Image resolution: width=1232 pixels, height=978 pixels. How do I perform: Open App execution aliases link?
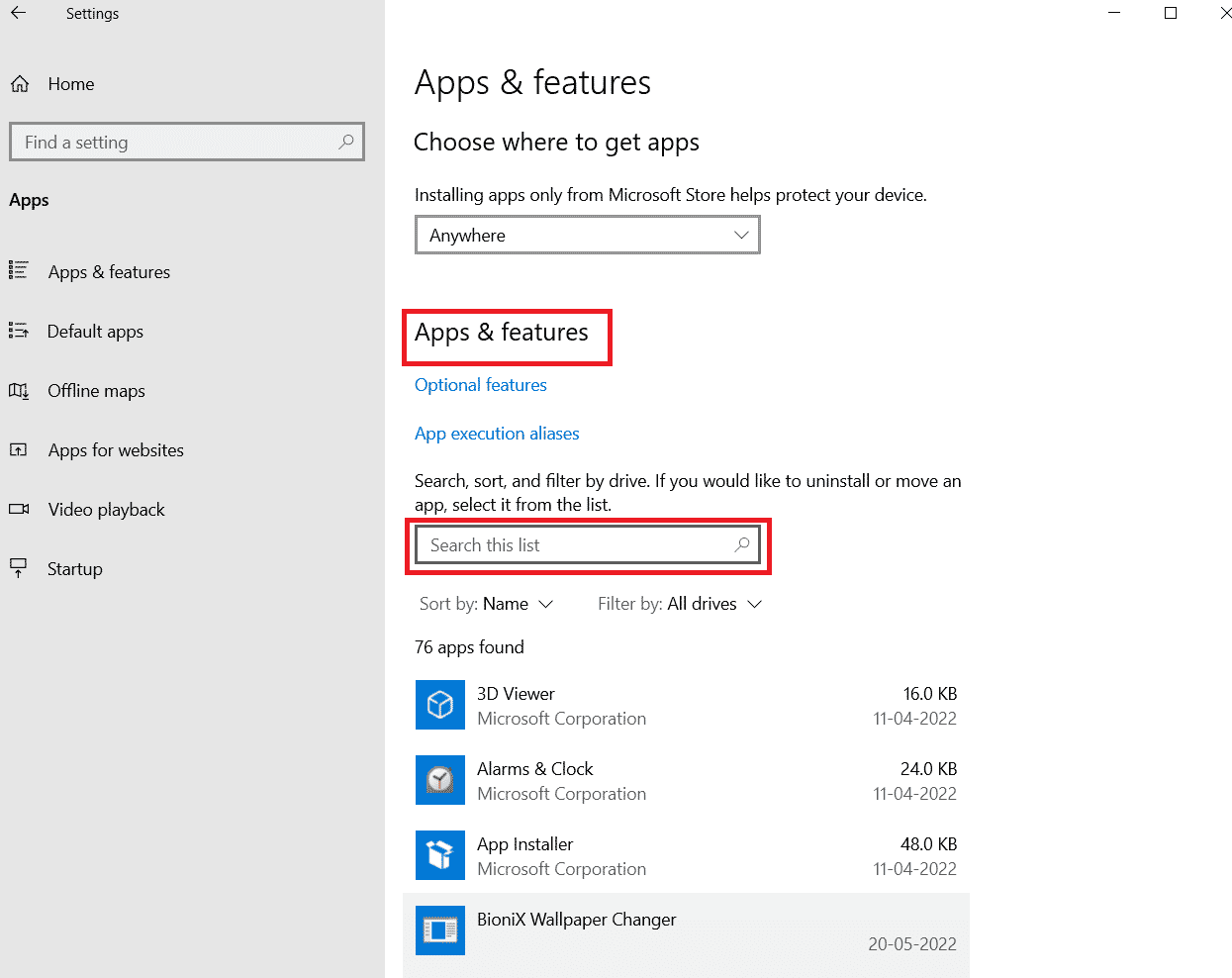497,434
